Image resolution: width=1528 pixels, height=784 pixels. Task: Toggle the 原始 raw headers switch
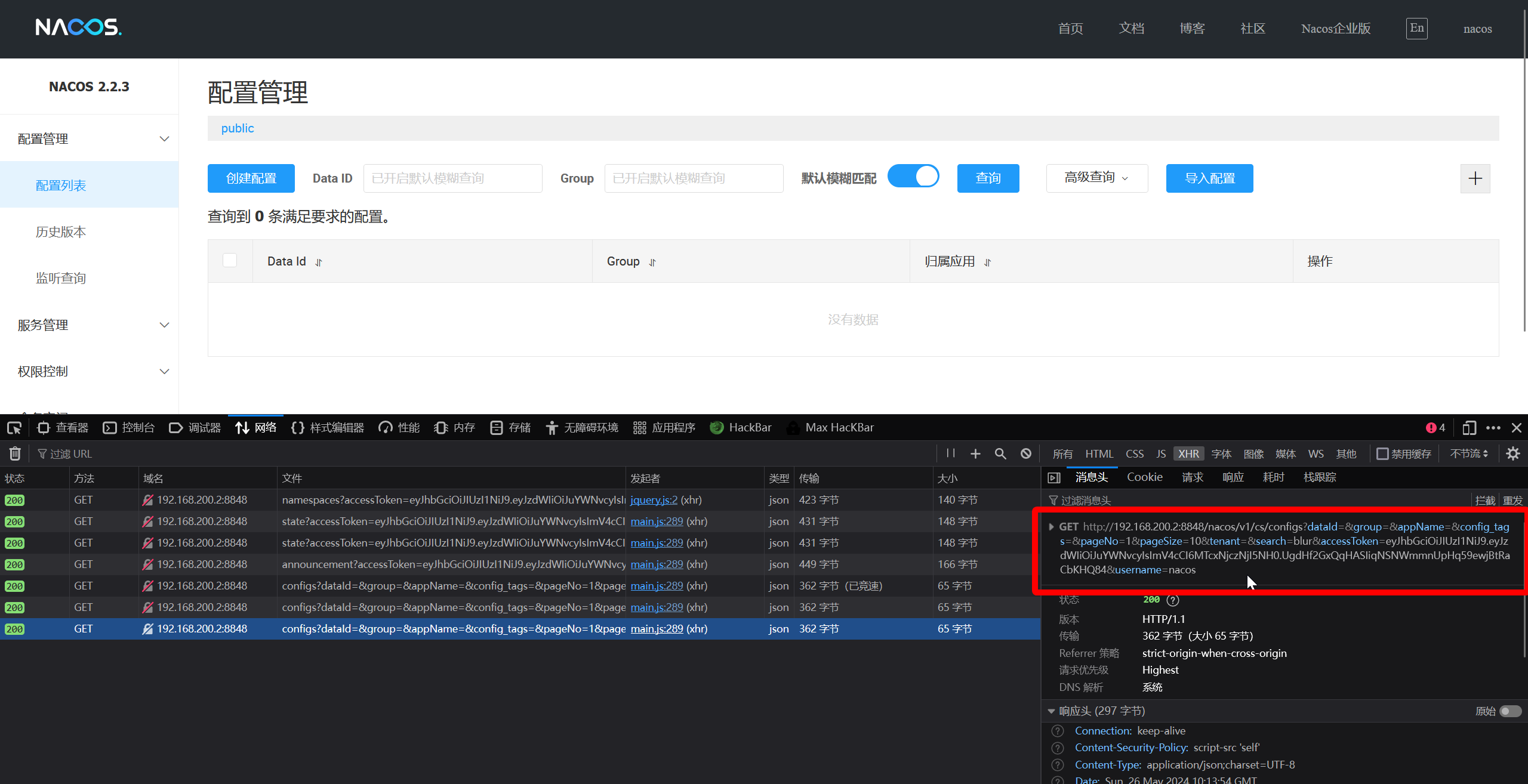coord(1511,711)
